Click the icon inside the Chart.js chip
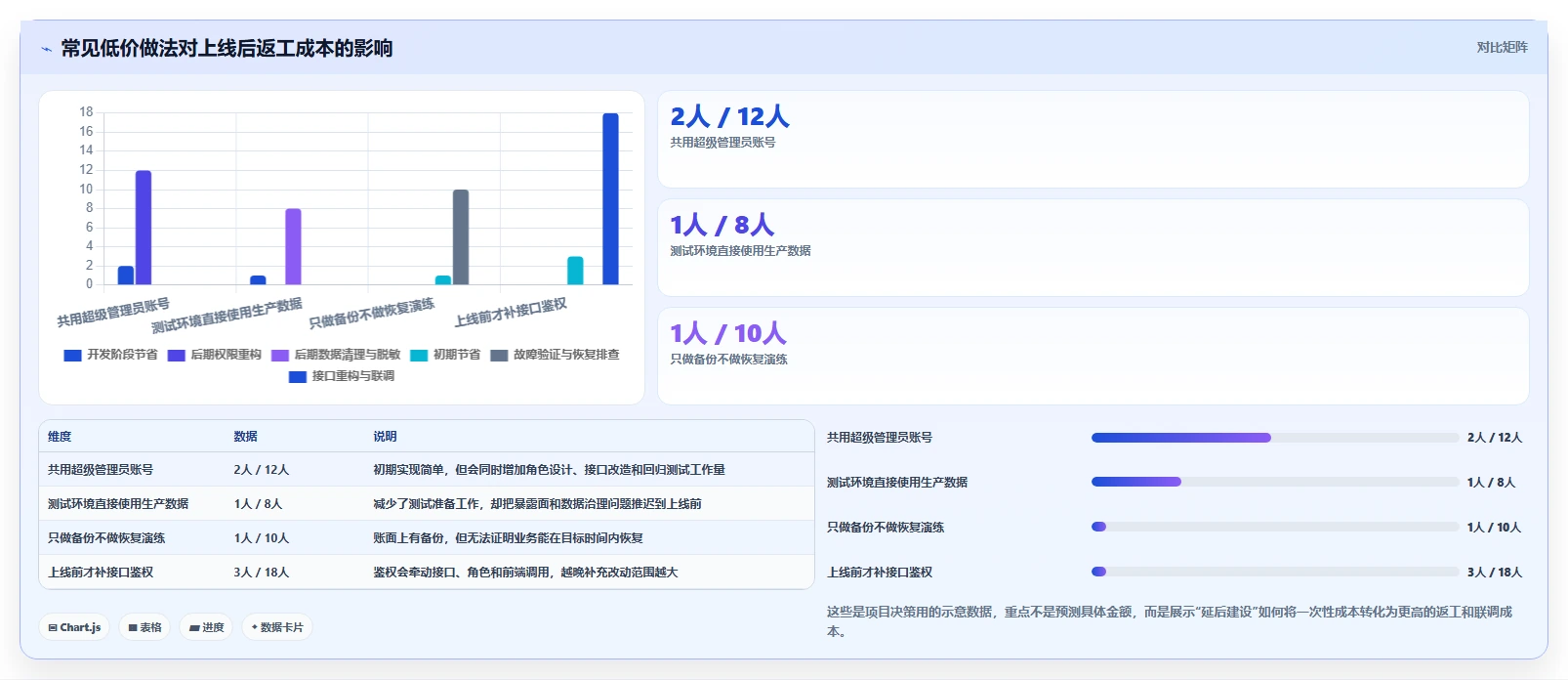Screen dimensions: 1568x680 (53, 627)
